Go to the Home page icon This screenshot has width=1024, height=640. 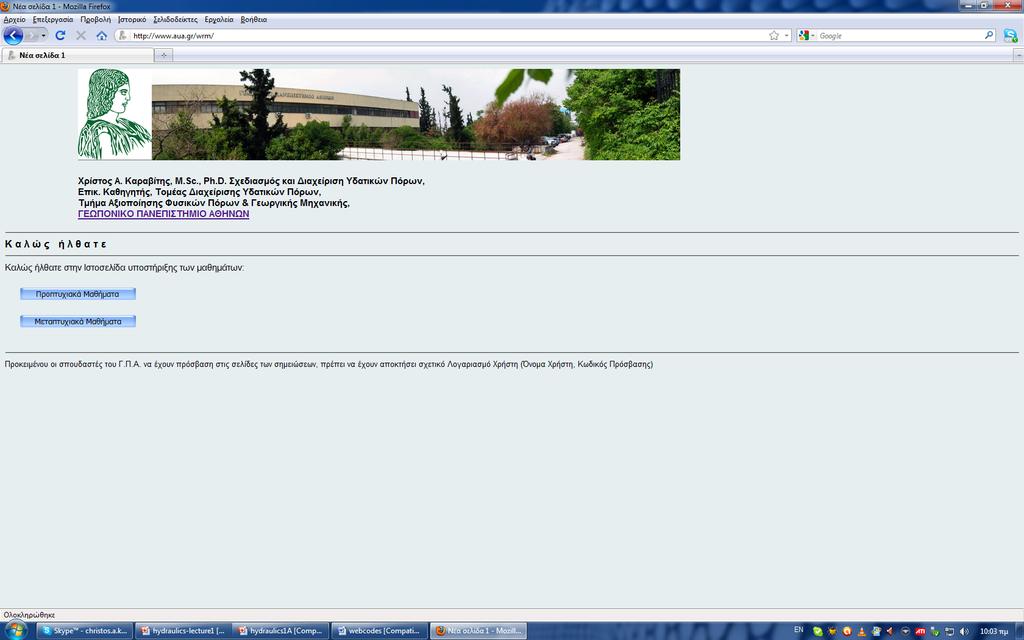[x=102, y=35]
